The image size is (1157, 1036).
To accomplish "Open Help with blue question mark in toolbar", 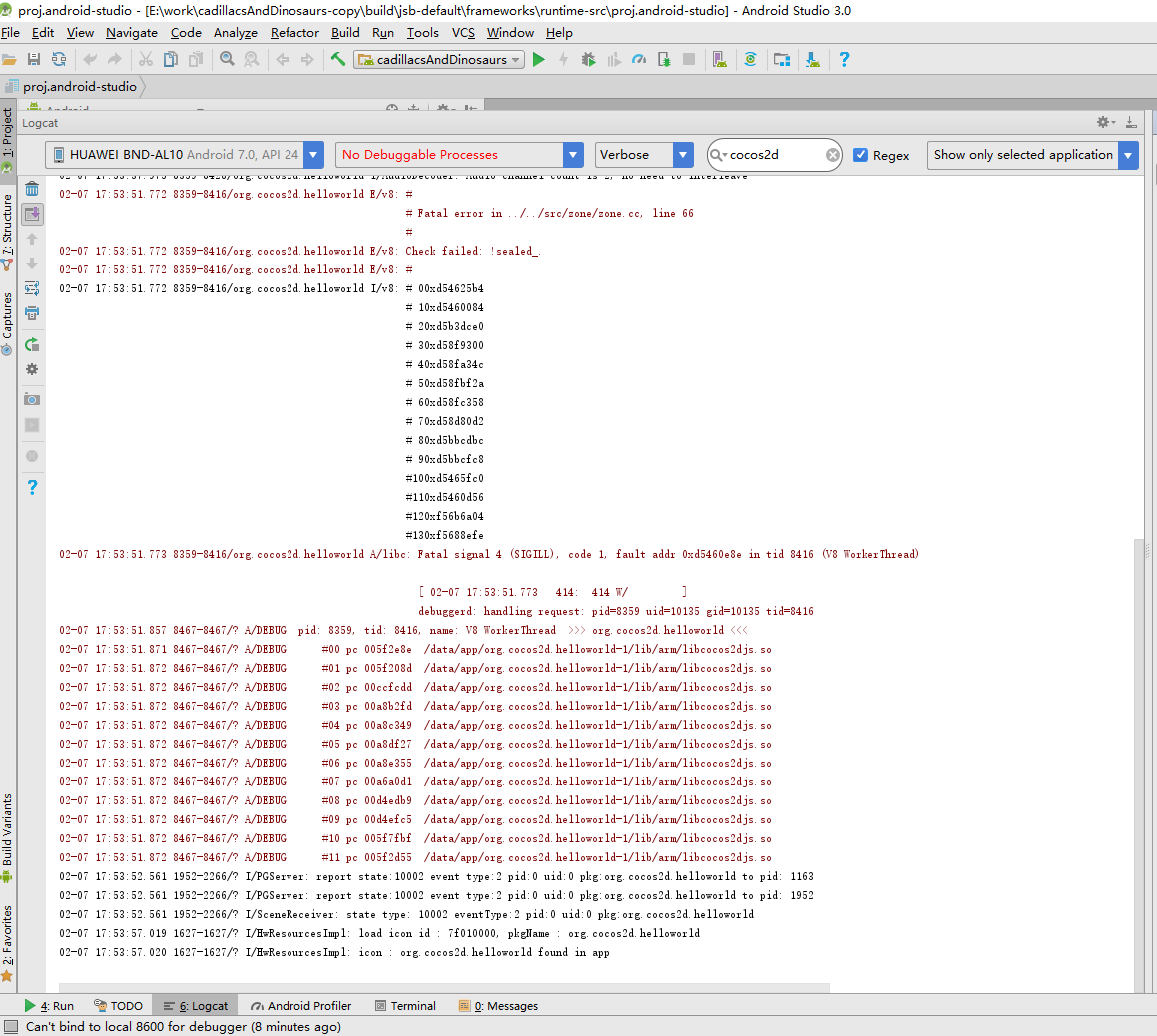I will 845,60.
